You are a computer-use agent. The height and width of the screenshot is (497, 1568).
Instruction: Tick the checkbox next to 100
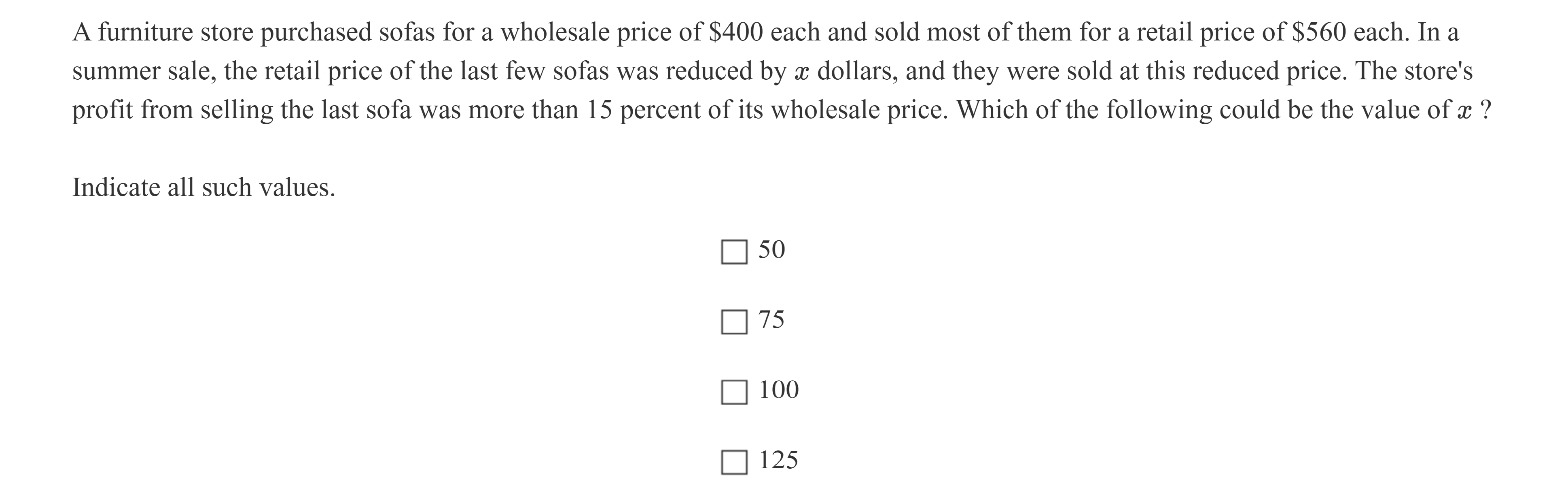pyautogui.click(x=734, y=392)
